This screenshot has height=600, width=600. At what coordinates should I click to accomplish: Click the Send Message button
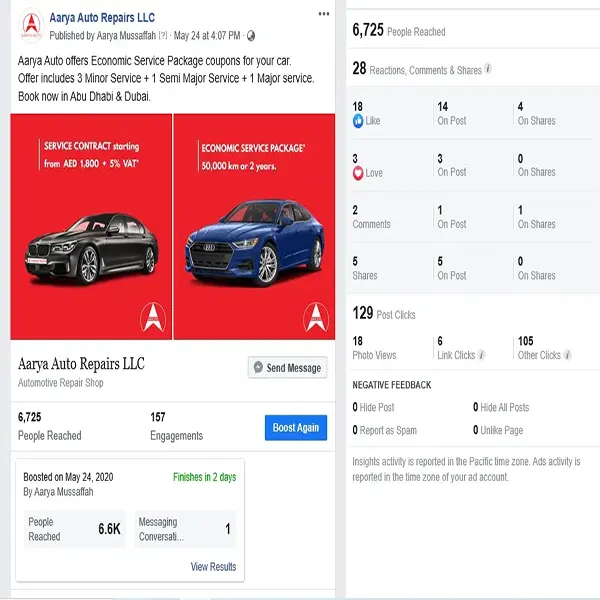[x=287, y=368]
